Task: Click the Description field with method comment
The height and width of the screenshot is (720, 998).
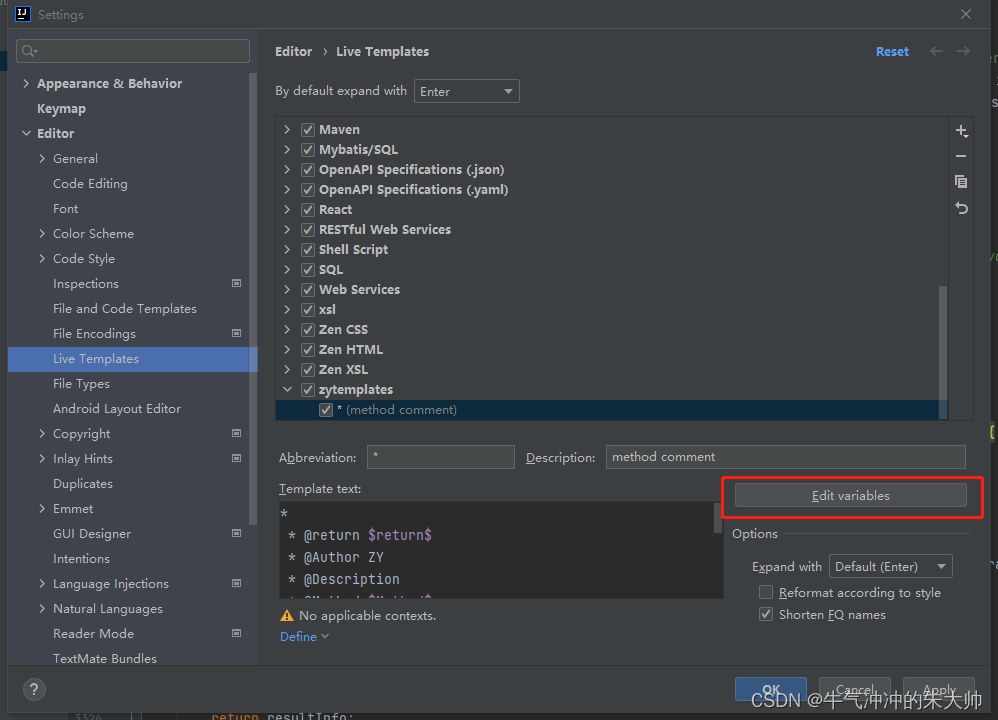Action: point(785,457)
